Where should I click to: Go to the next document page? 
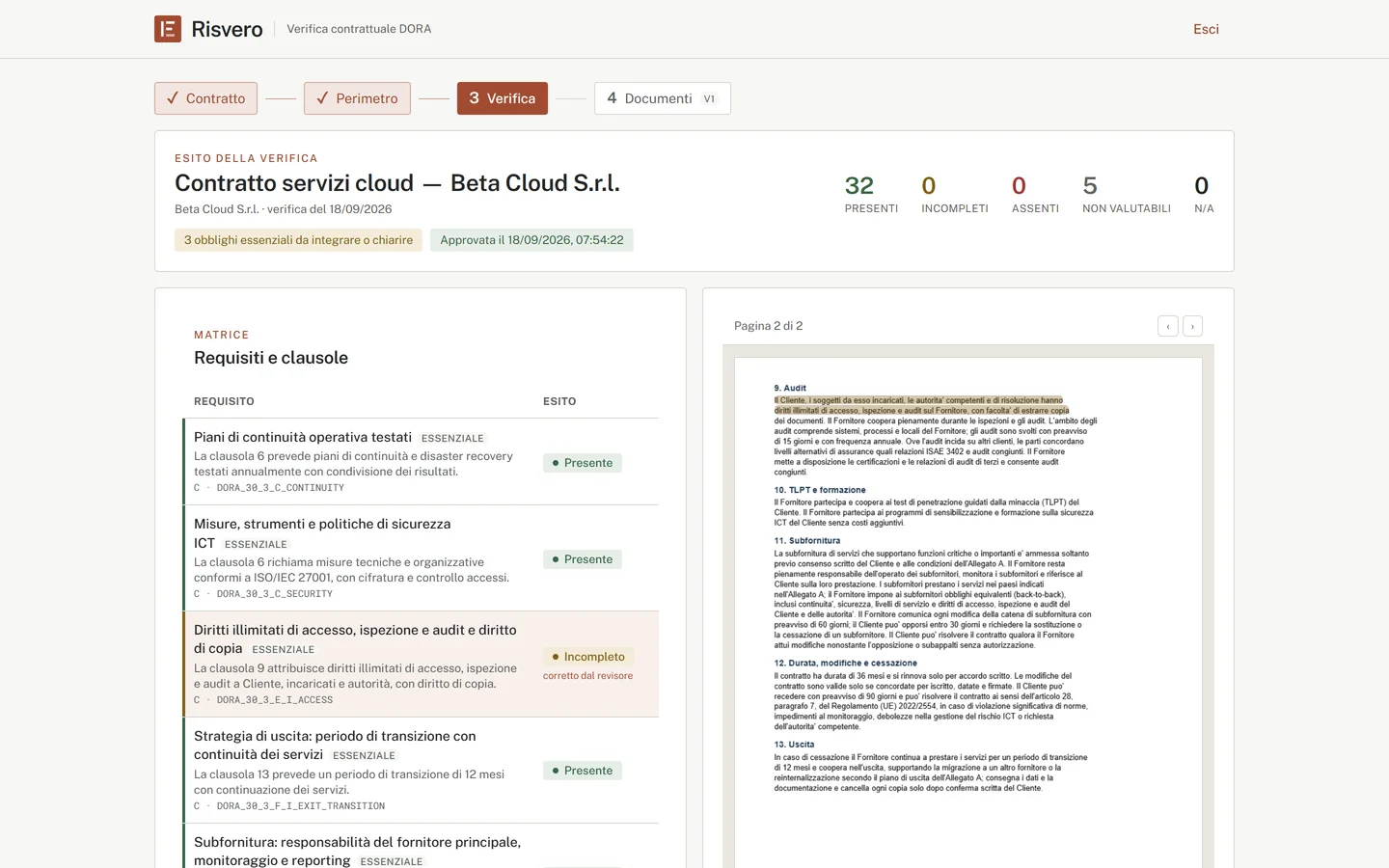1193,326
